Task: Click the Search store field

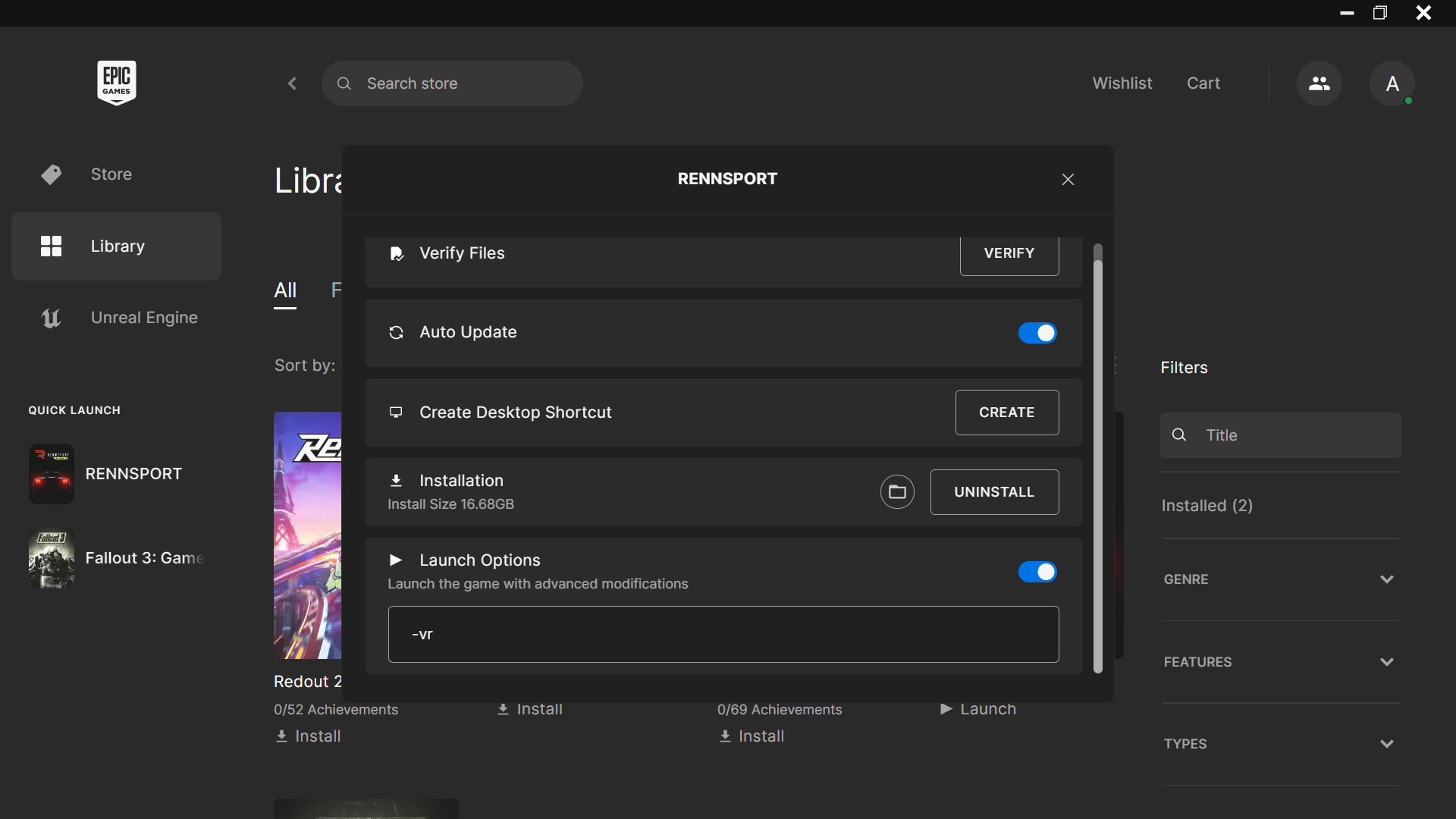Action: pos(452,83)
